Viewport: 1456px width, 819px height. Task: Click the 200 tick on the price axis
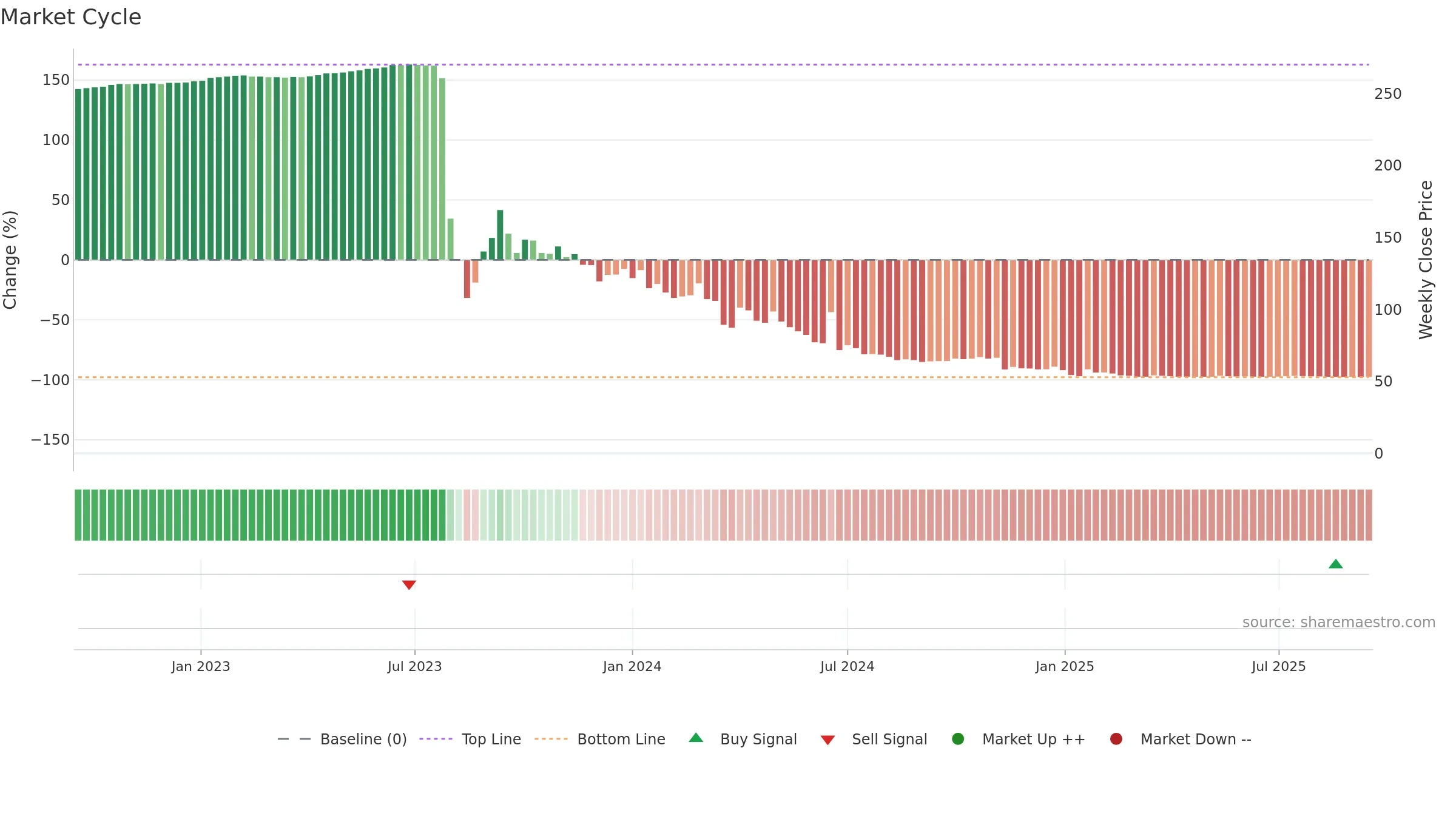pyautogui.click(x=1388, y=166)
